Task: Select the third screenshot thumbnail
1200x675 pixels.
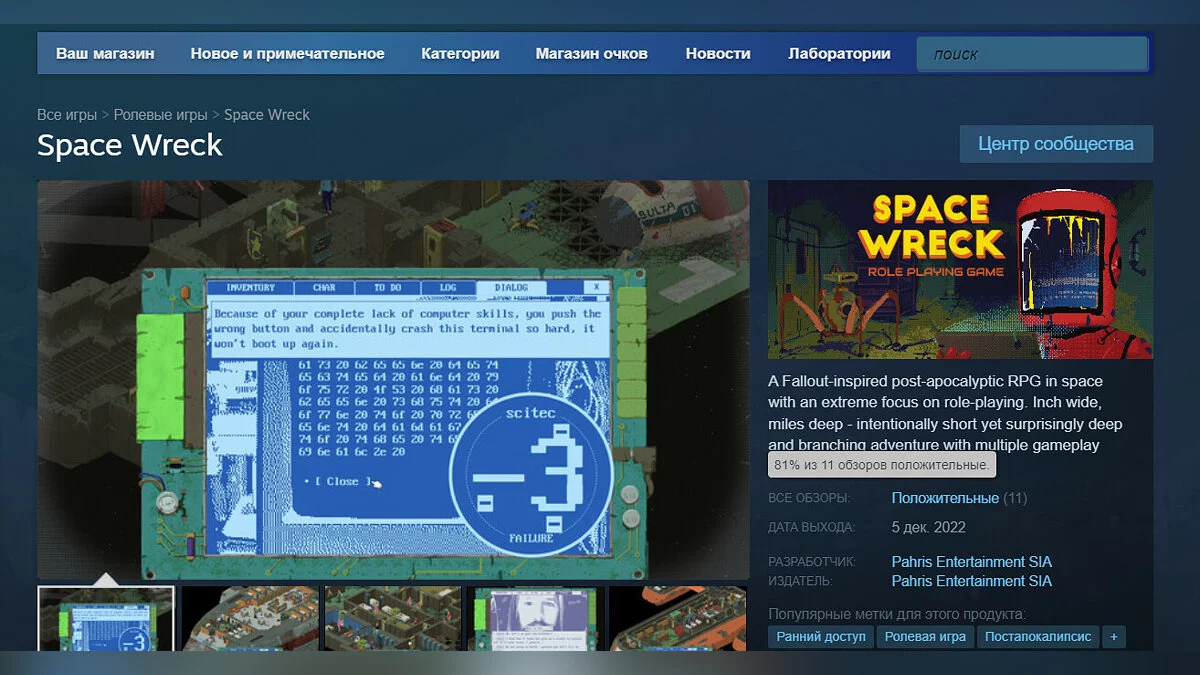Action: (x=393, y=619)
